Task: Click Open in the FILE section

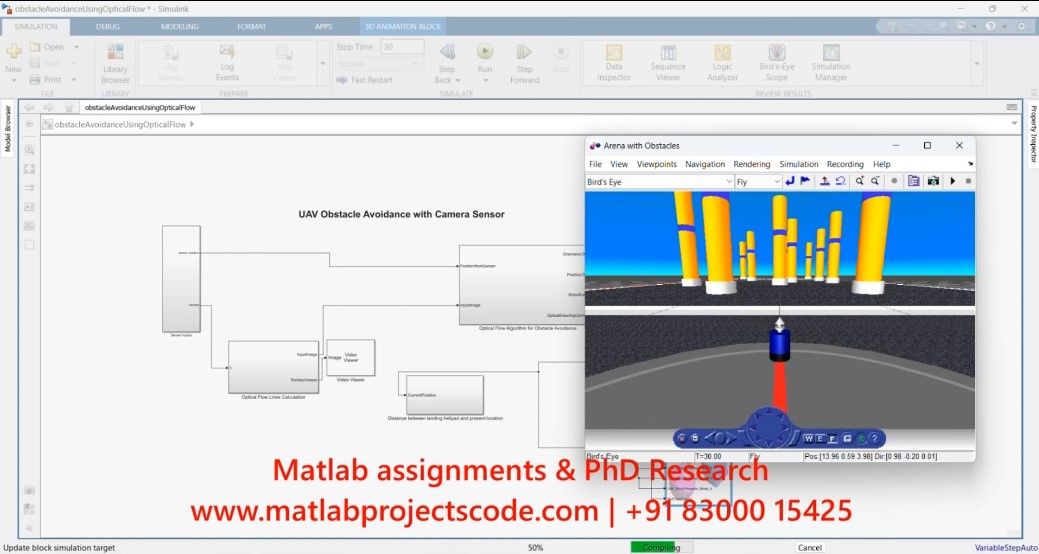Action: click(x=46, y=47)
